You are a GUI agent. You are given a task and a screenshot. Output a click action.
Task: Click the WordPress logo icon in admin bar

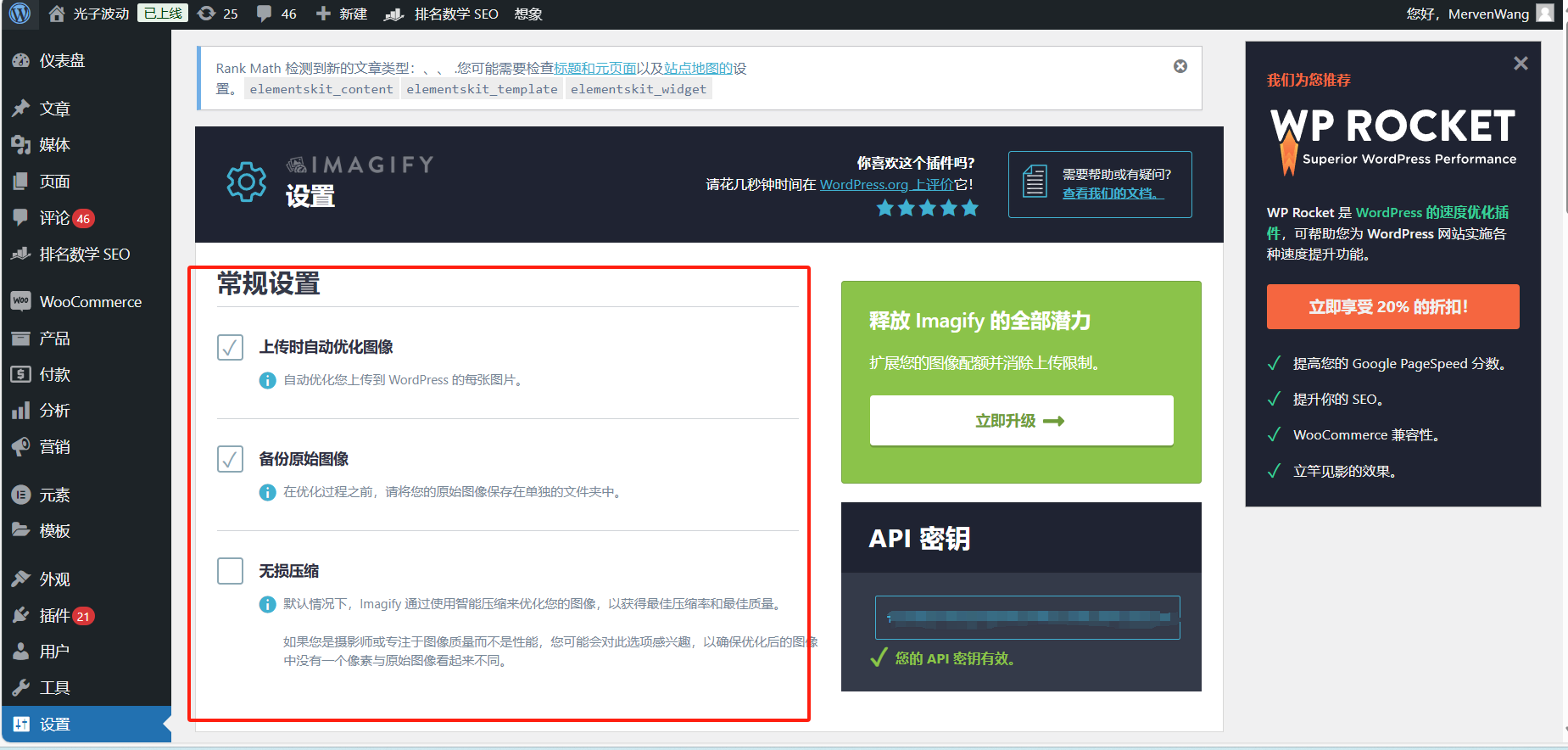pos(20,14)
